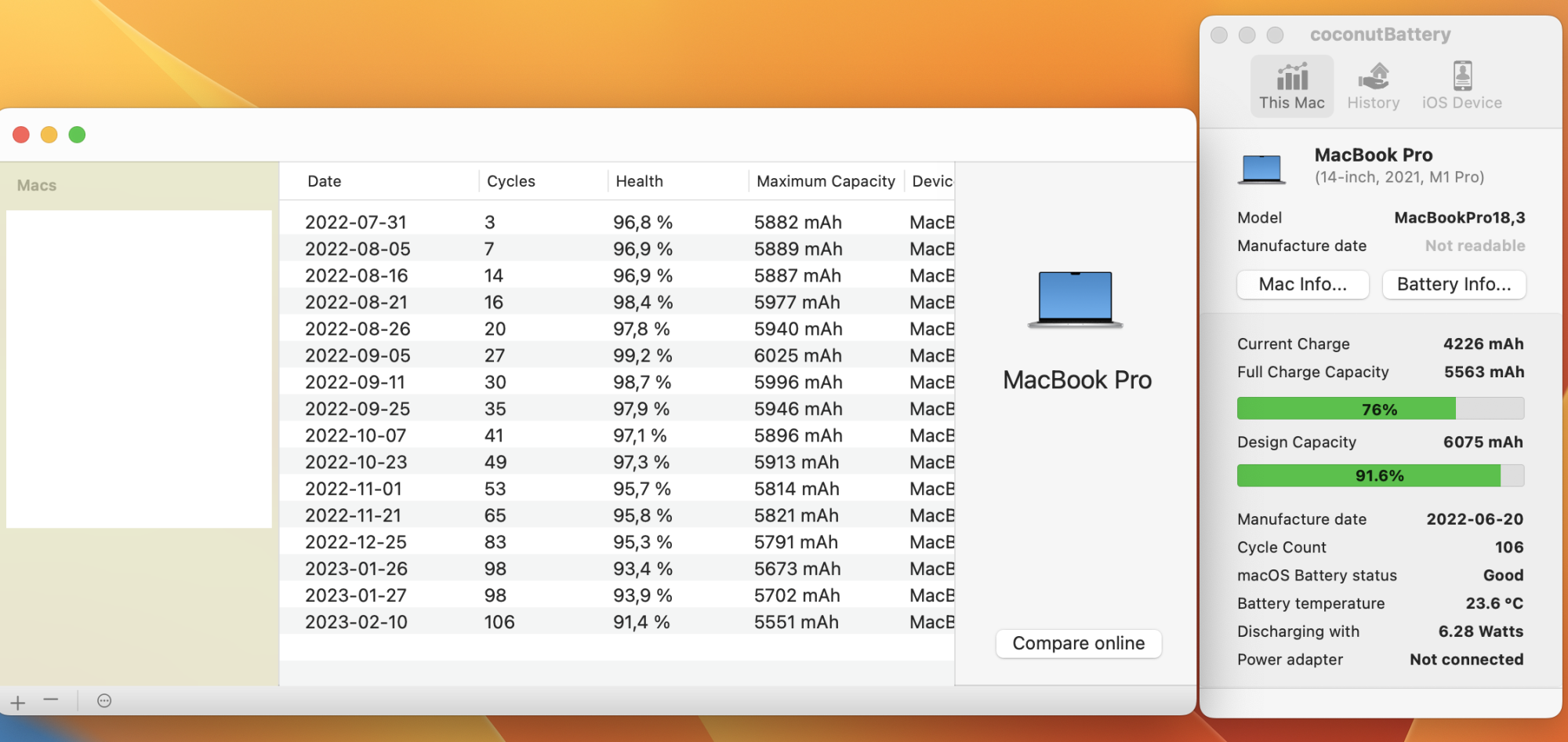Open the This Mac tab in coconutBattery
Screen dimensions: 1568x742
[1291, 86]
